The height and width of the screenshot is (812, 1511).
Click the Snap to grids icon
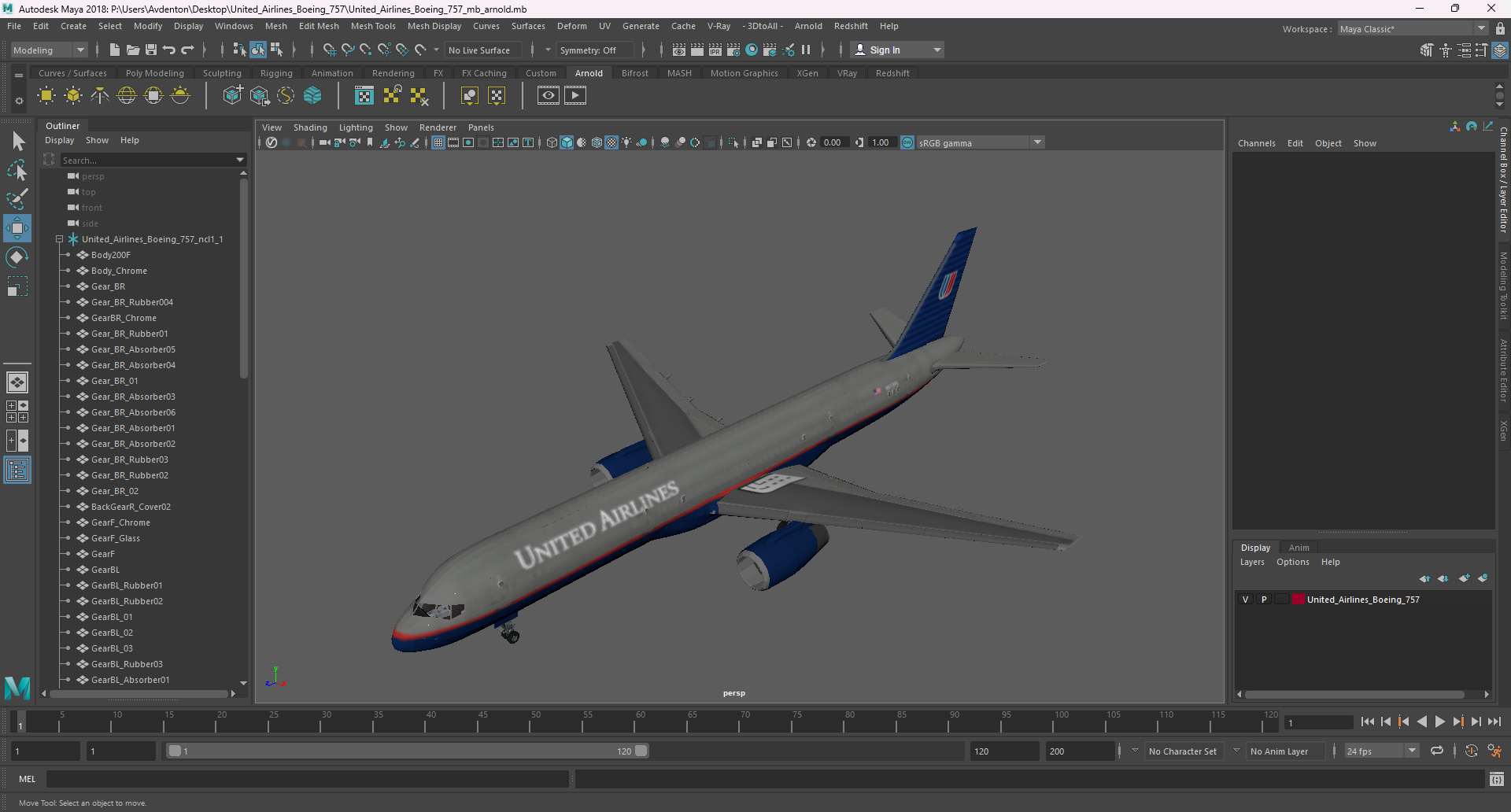[x=330, y=50]
